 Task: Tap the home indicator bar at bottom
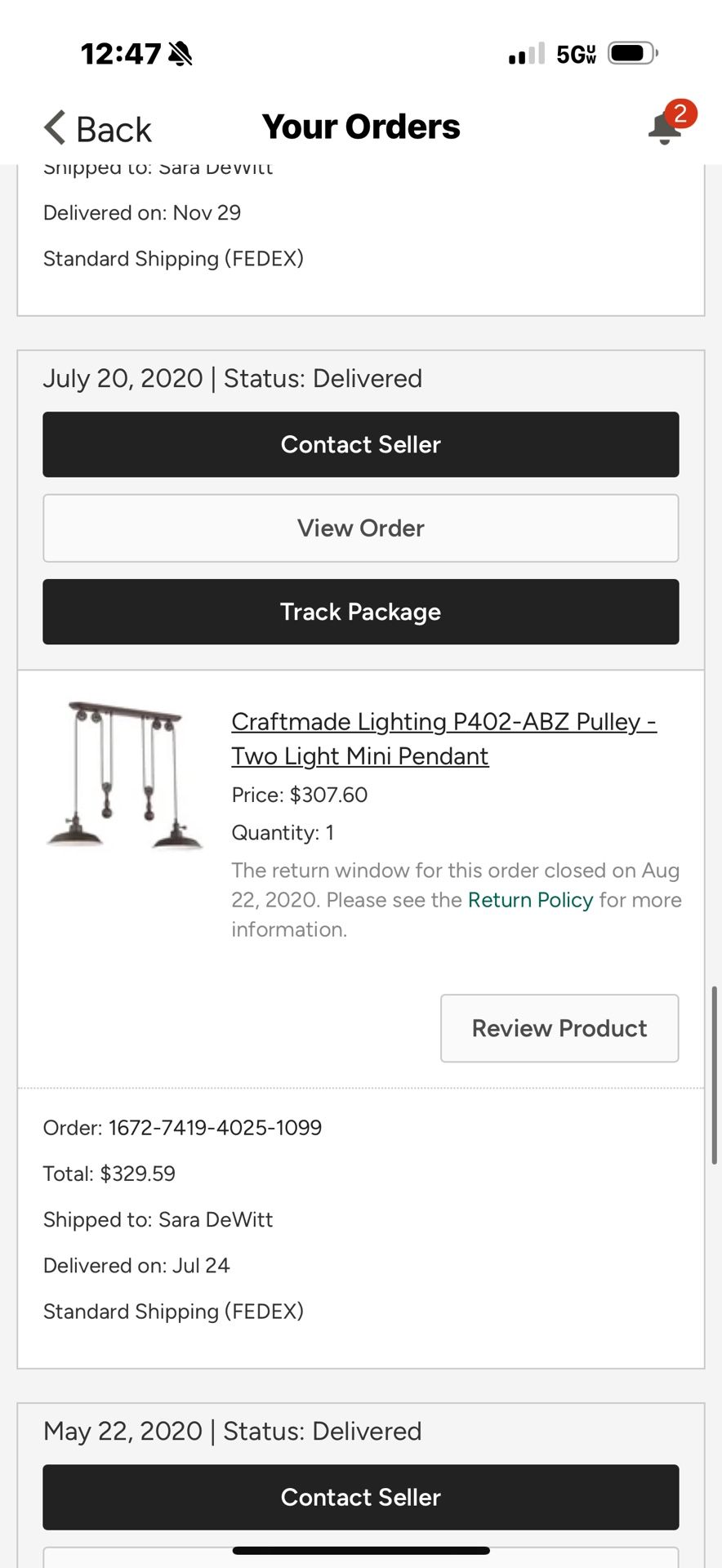(x=361, y=1550)
